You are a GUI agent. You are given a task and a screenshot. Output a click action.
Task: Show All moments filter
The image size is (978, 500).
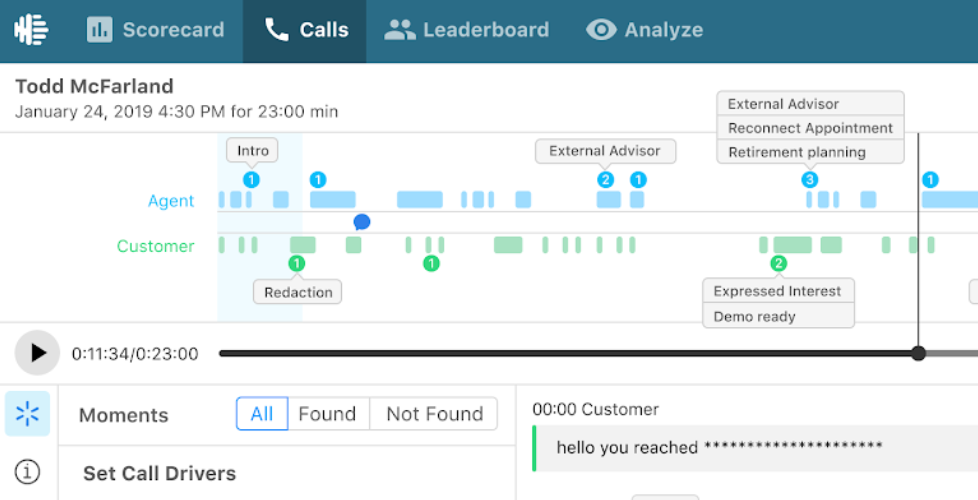[x=262, y=414]
